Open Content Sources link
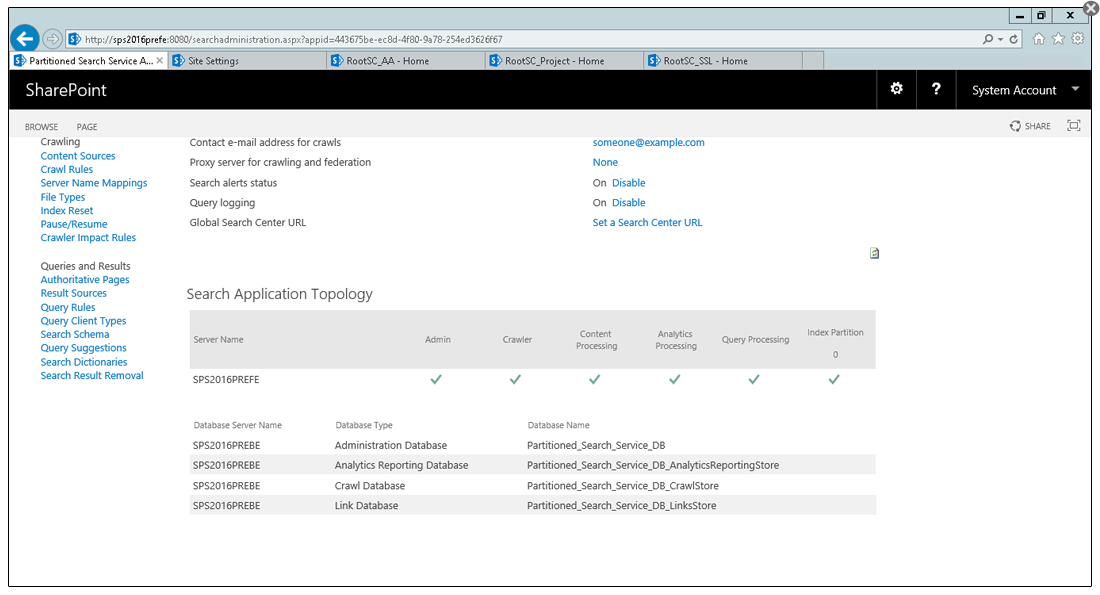 pyautogui.click(x=78, y=156)
